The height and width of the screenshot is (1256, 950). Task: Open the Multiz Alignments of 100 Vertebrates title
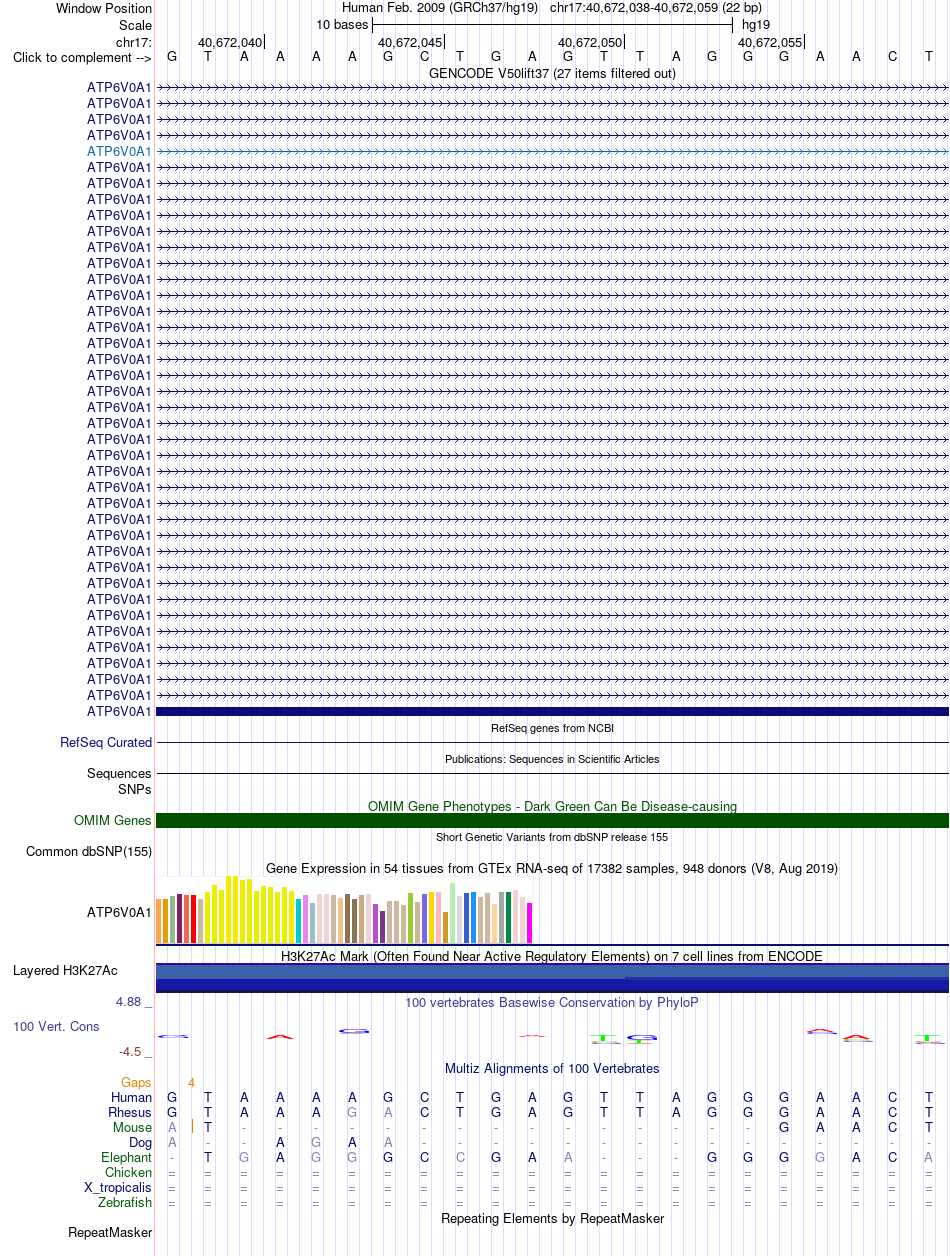tap(552, 1069)
